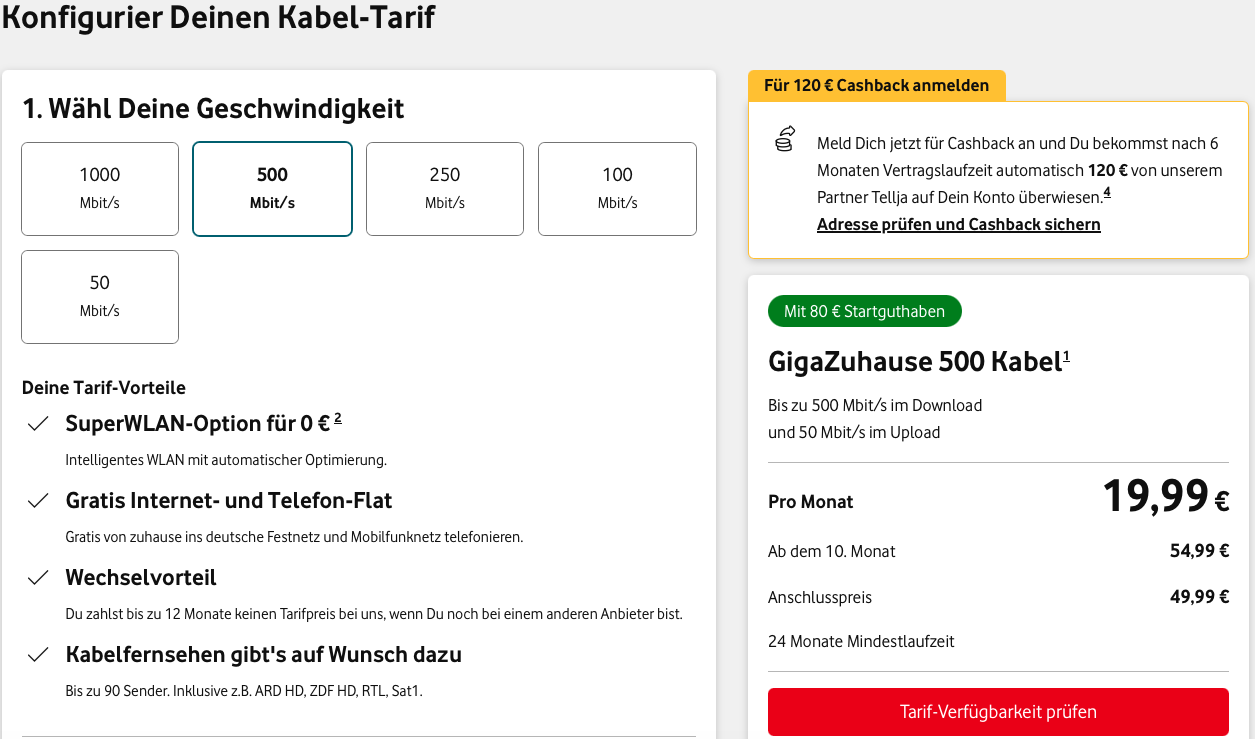The width and height of the screenshot is (1255, 739).
Task: Open footnote 4 in the cashback text
Action: (x=1107, y=191)
